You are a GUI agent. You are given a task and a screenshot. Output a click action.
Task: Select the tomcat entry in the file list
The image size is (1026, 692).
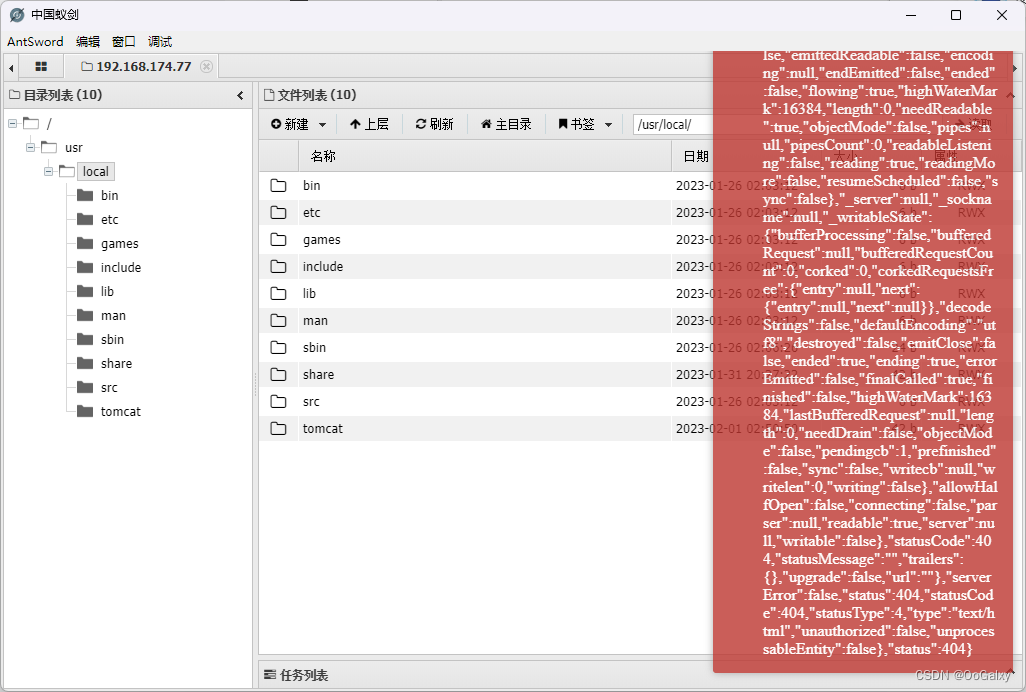tap(323, 428)
